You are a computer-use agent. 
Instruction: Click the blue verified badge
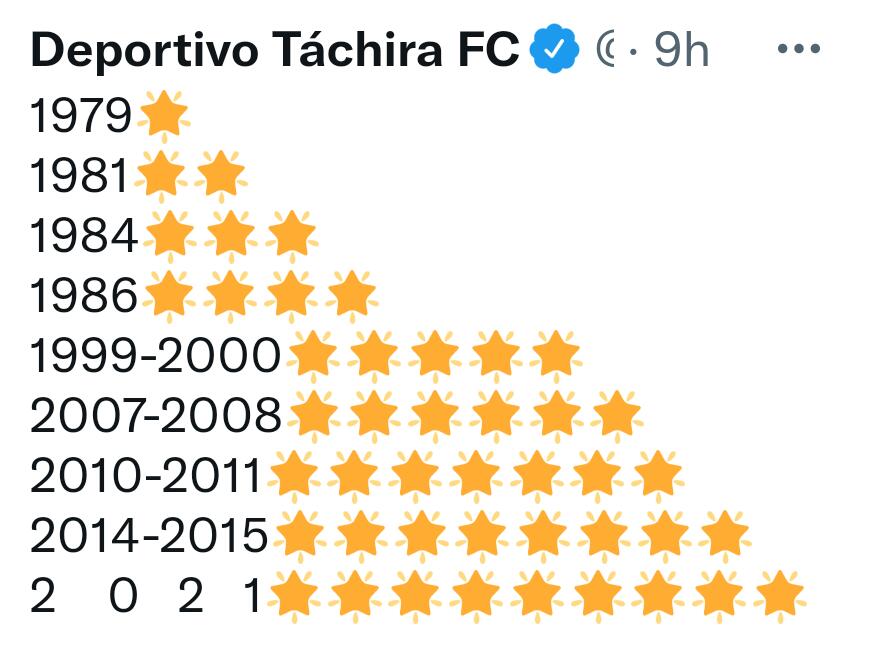point(554,49)
